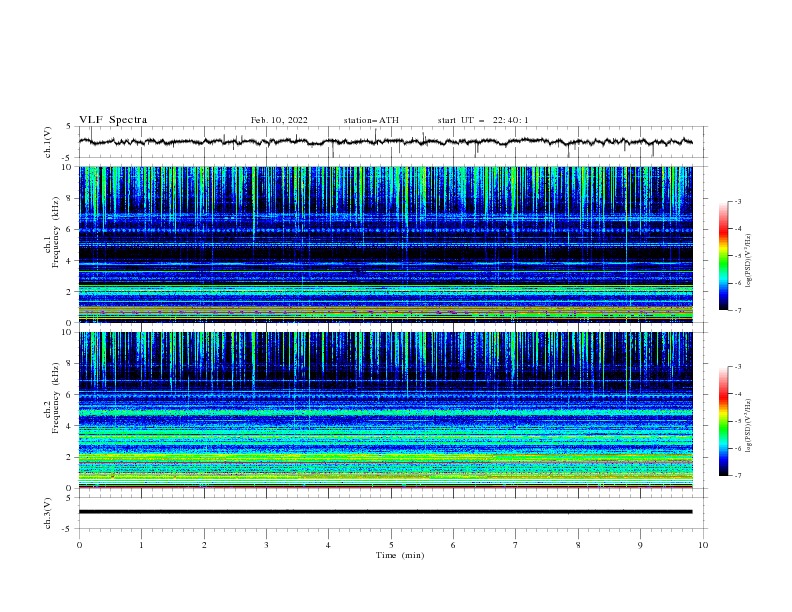
Task: Click the 'Time (min)' axis label
Action: tap(400, 555)
